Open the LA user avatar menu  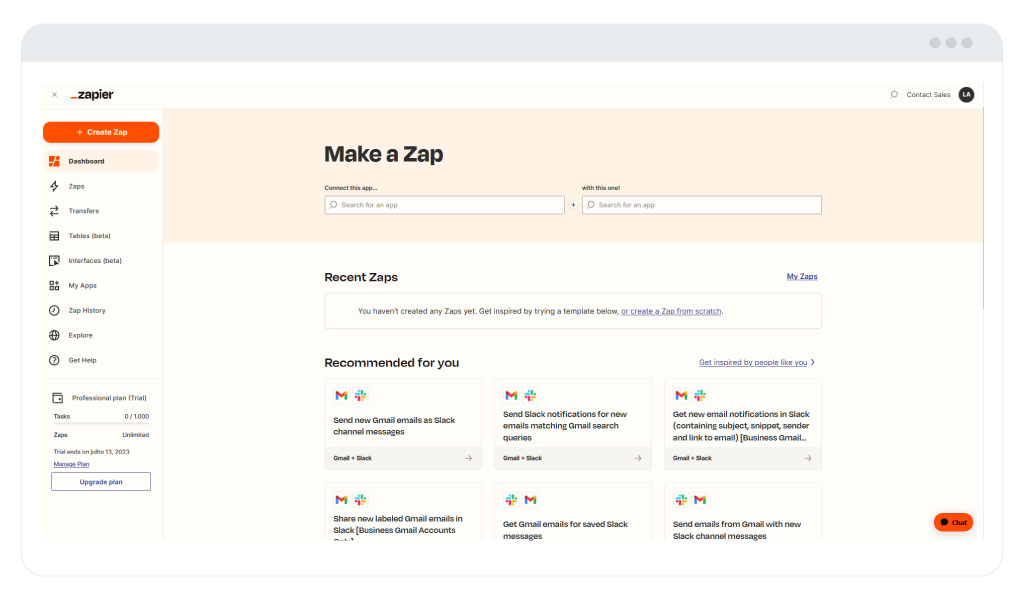coord(967,95)
